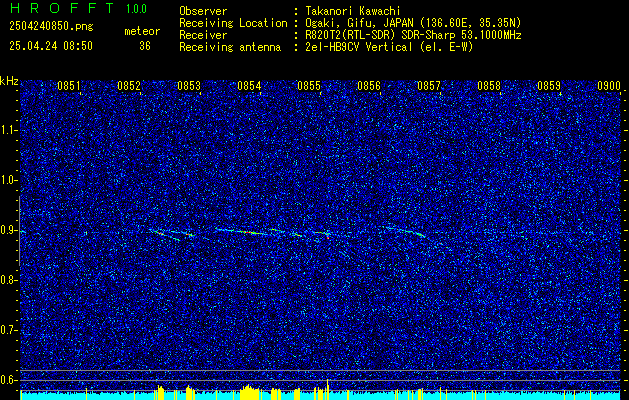Image resolution: width=629 pixels, height=400 pixels.
Task: Click the 0854 time marker
Action: point(249,86)
